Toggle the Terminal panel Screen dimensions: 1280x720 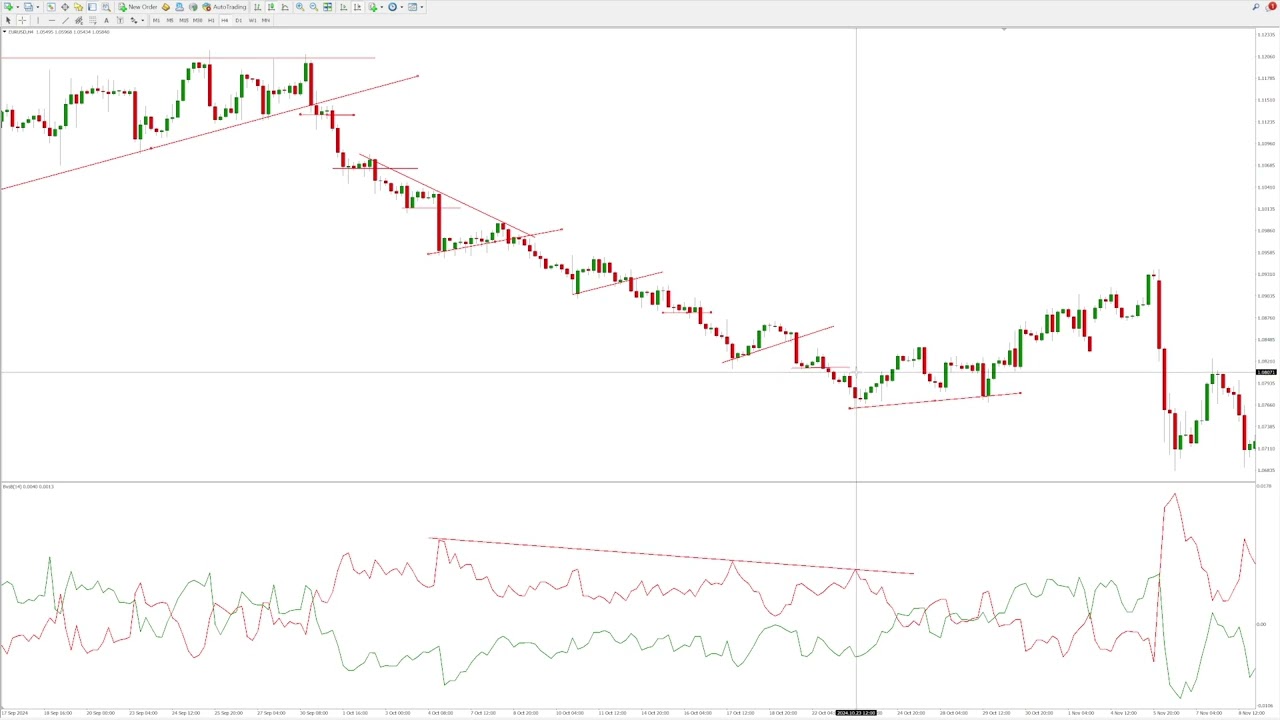click(92, 7)
